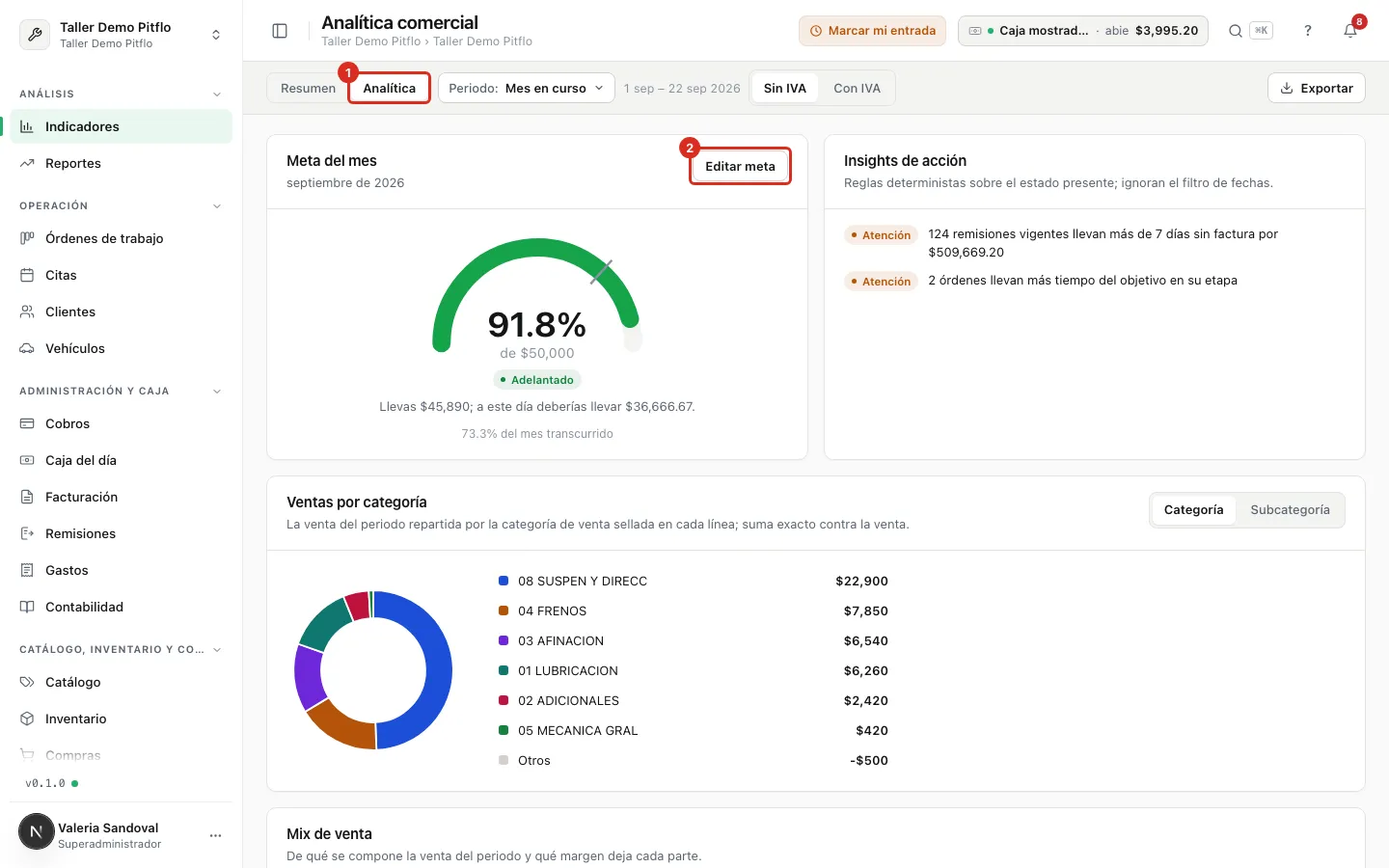This screenshot has width=1389, height=868.
Task: Switch to the Analítica tab
Action: [389, 88]
